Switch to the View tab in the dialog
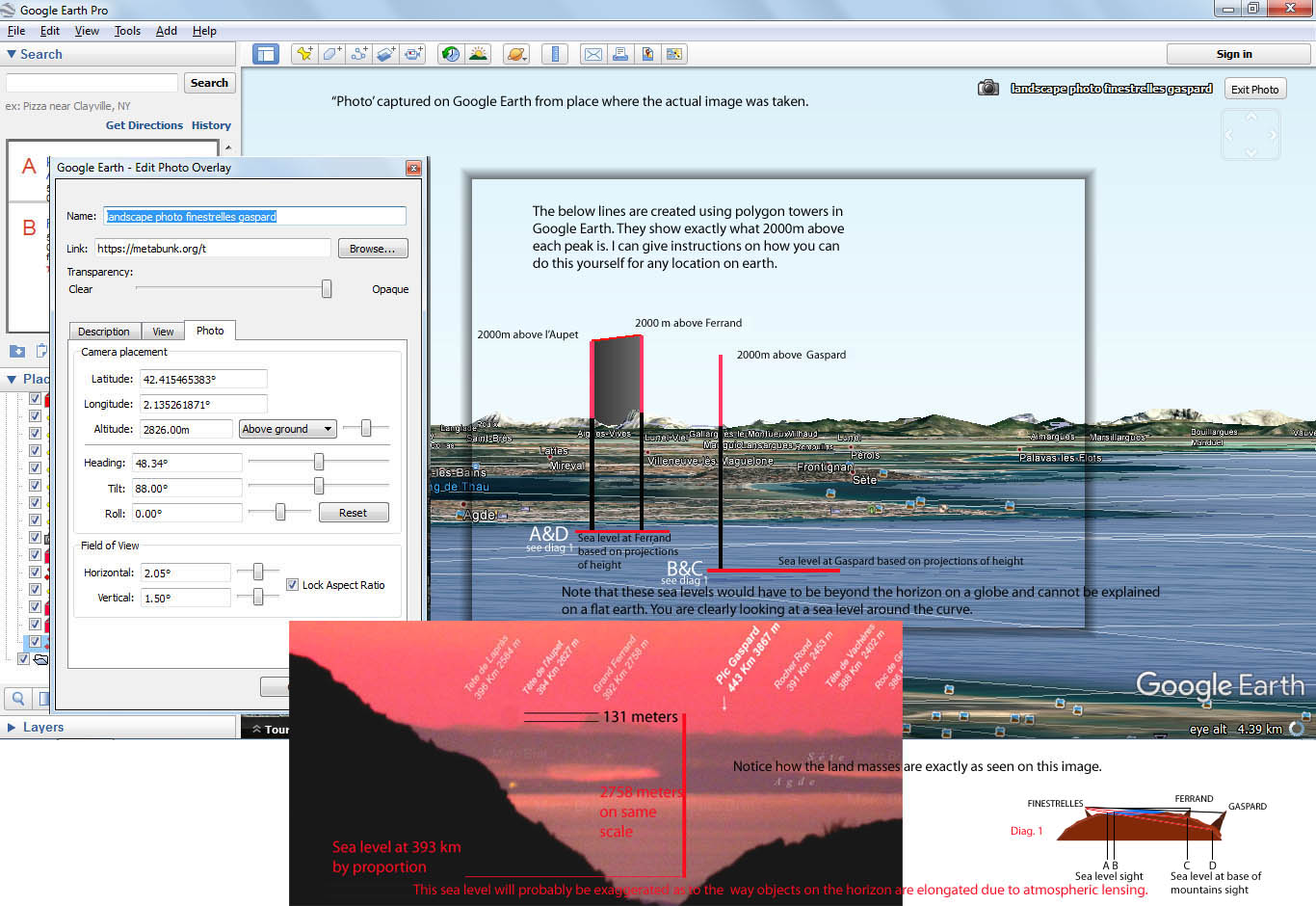The image size is (1316, 906). tap(163, 332)
